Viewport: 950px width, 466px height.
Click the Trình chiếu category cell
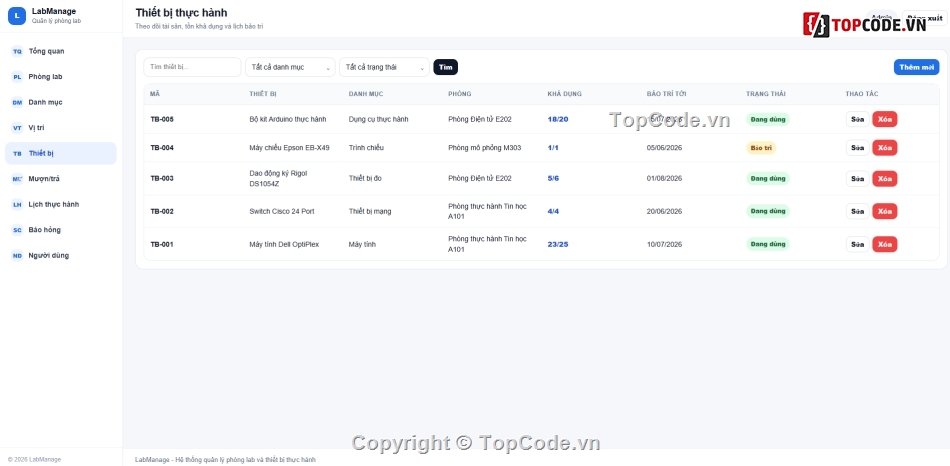click(x=366, y=148)
